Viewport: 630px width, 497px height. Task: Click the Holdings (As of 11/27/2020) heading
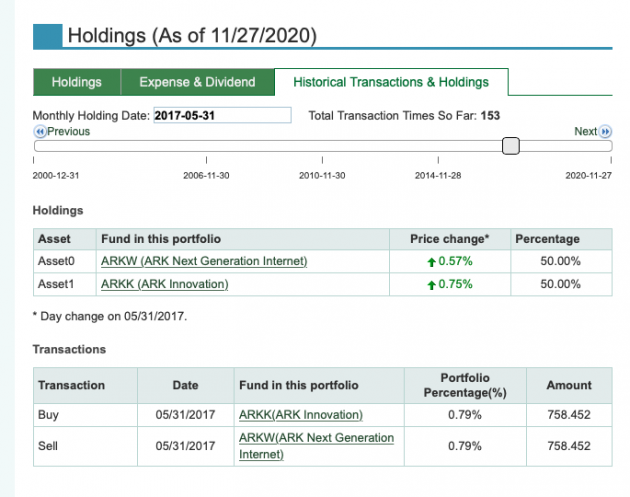(x=192, y=35)
